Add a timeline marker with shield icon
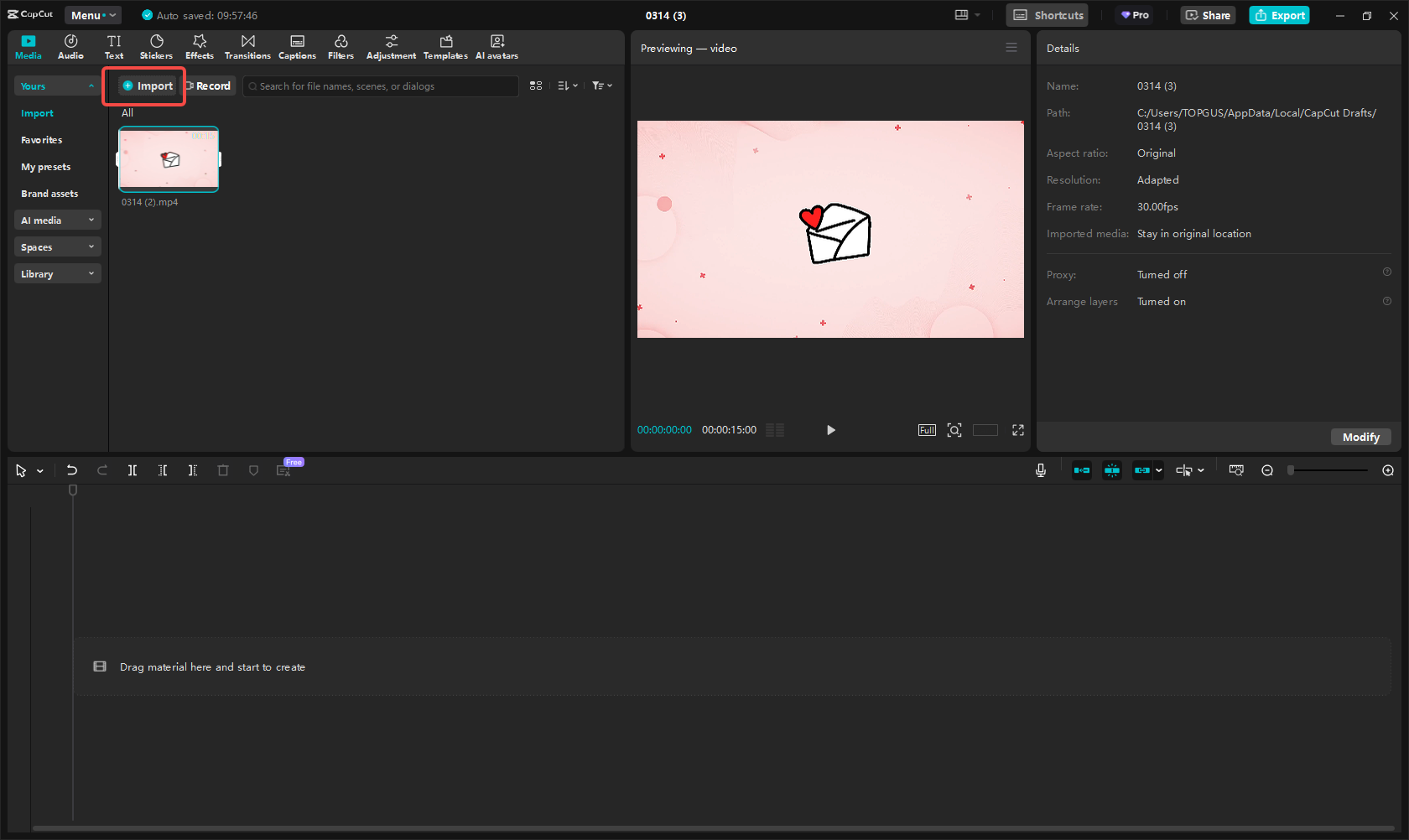 click(253, 470)
